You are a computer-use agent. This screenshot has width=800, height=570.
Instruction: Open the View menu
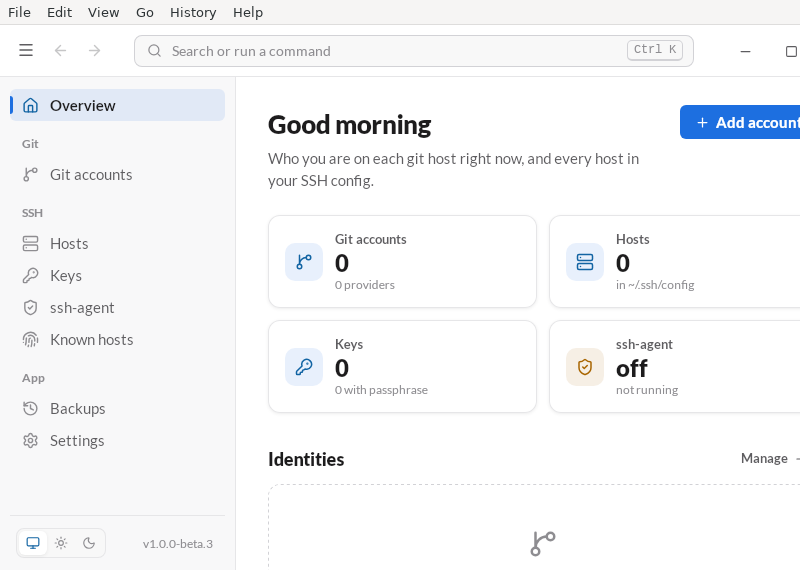104,12
